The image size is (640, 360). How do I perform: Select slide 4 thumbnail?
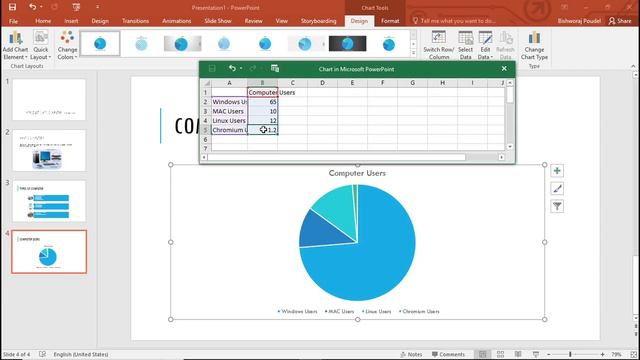pos(49,252)
